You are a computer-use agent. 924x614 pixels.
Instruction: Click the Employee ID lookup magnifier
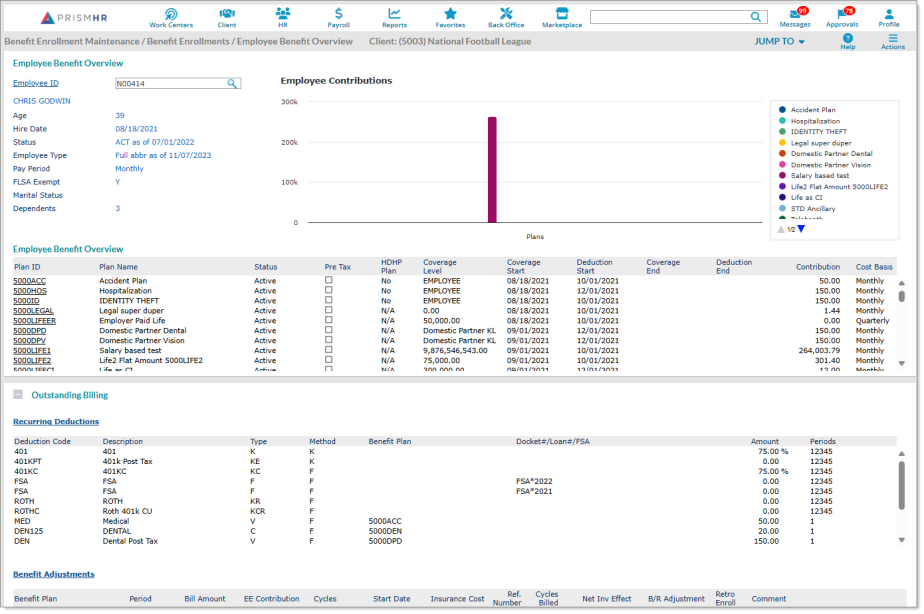(x=232, y=84)
